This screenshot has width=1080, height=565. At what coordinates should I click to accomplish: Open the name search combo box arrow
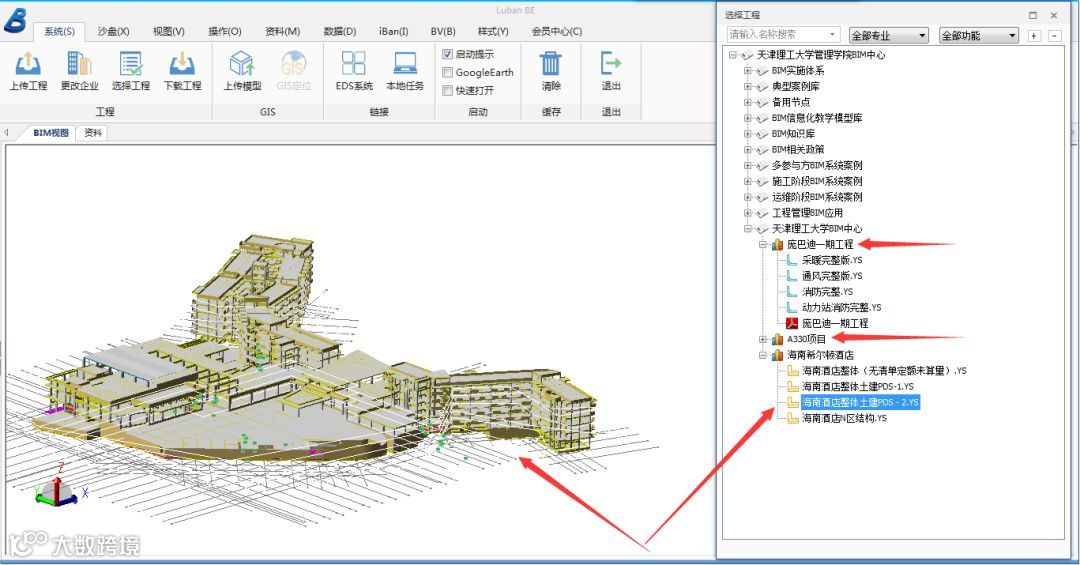832,34
